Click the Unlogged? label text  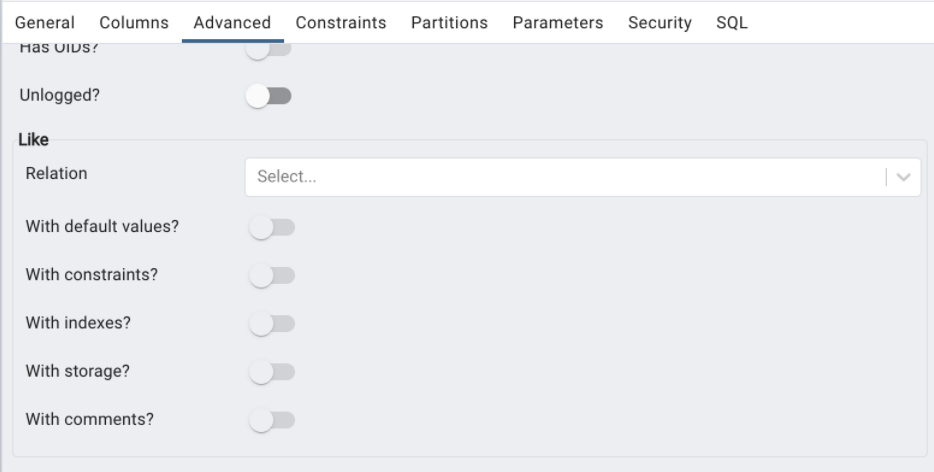tap(60, 96)
